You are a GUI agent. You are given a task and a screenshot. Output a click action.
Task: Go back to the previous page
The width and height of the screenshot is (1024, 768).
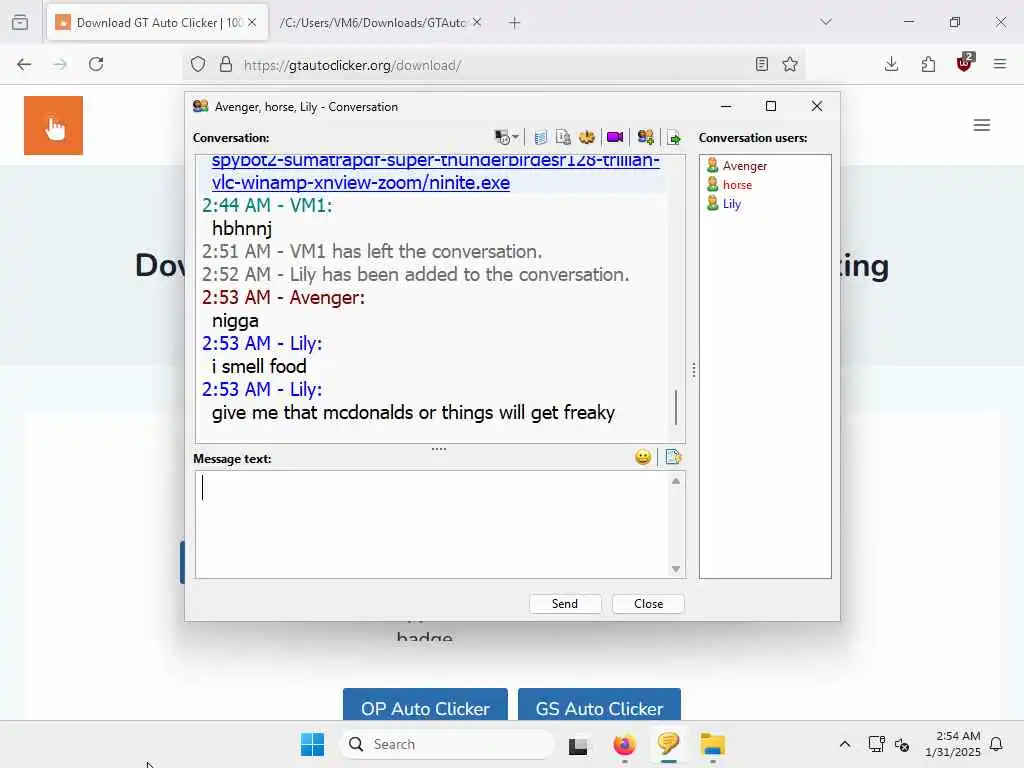(24, 64)
